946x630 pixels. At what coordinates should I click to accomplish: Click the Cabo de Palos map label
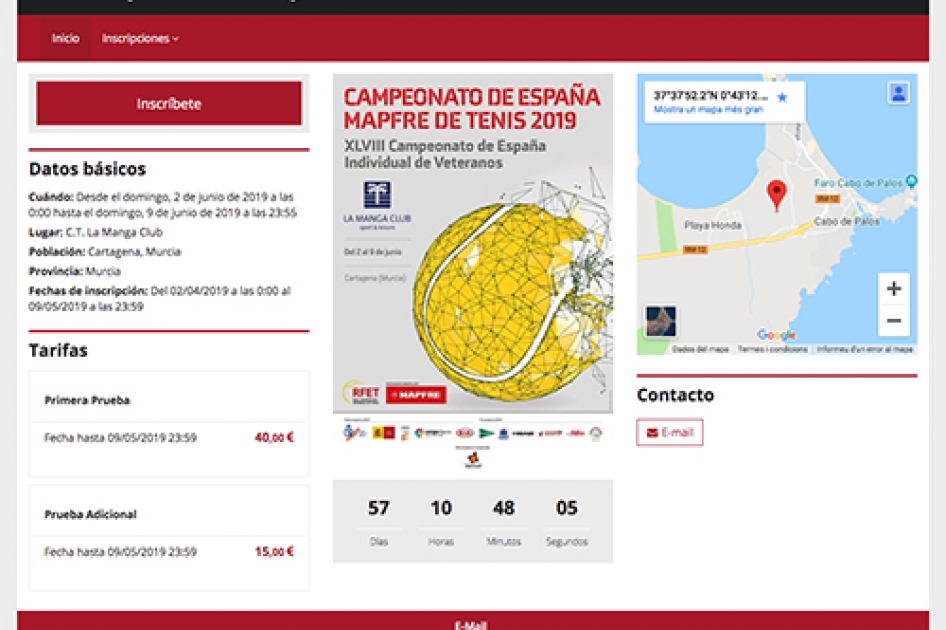pos(846,221)
